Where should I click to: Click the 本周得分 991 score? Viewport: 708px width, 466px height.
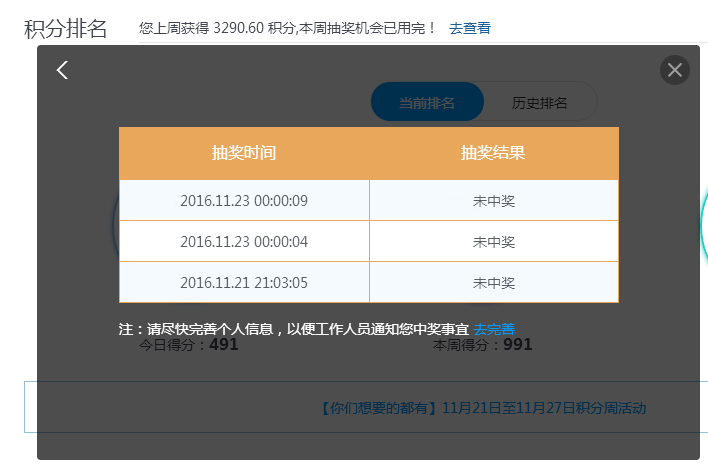[482, 345]
